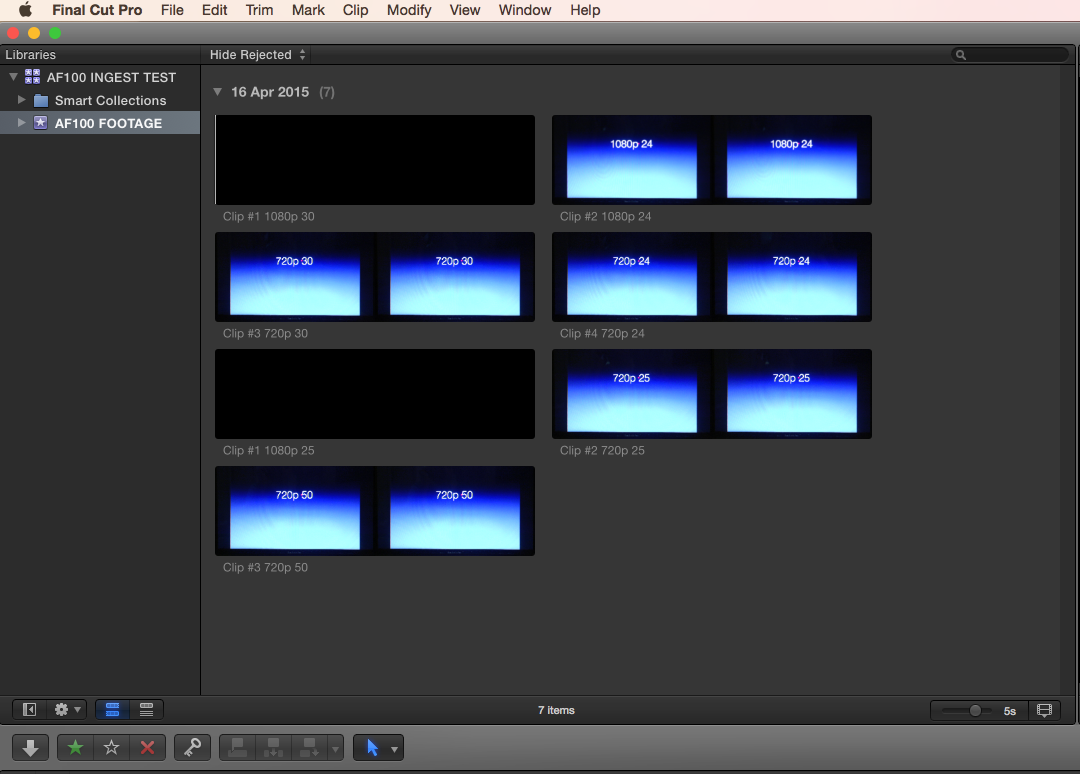Open the keyword editor key icon
Viewport: 1080px width, 774px height.
(192, 747)
